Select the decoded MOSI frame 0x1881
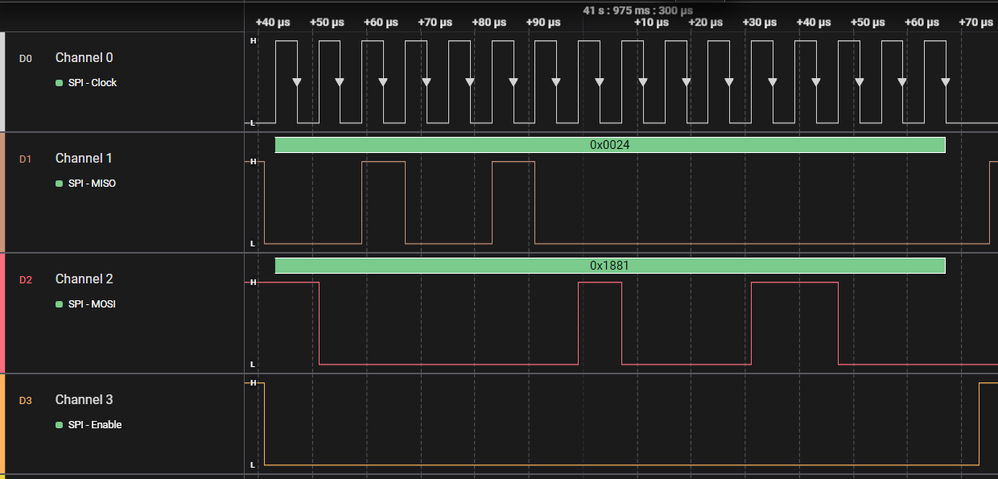Viewport: 998px width, 479px height. [x=609, y=266]
